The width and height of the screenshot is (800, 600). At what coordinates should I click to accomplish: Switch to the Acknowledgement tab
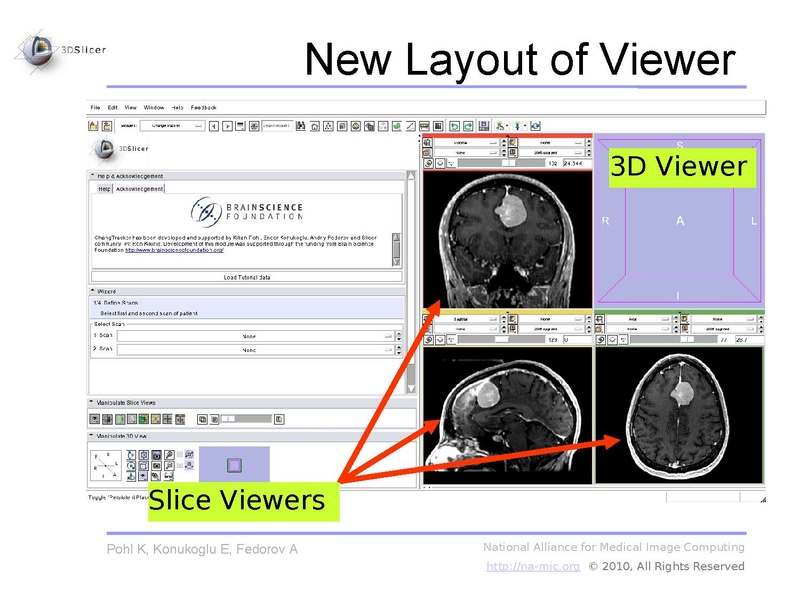[139, 188]
